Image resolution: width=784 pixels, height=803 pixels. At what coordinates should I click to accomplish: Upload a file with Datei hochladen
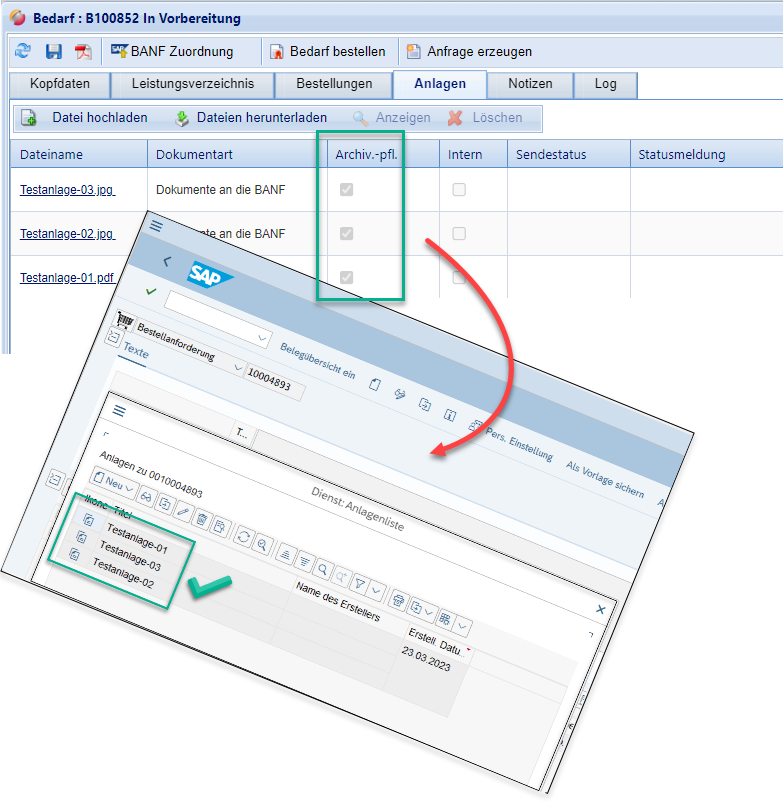[85, 118]
